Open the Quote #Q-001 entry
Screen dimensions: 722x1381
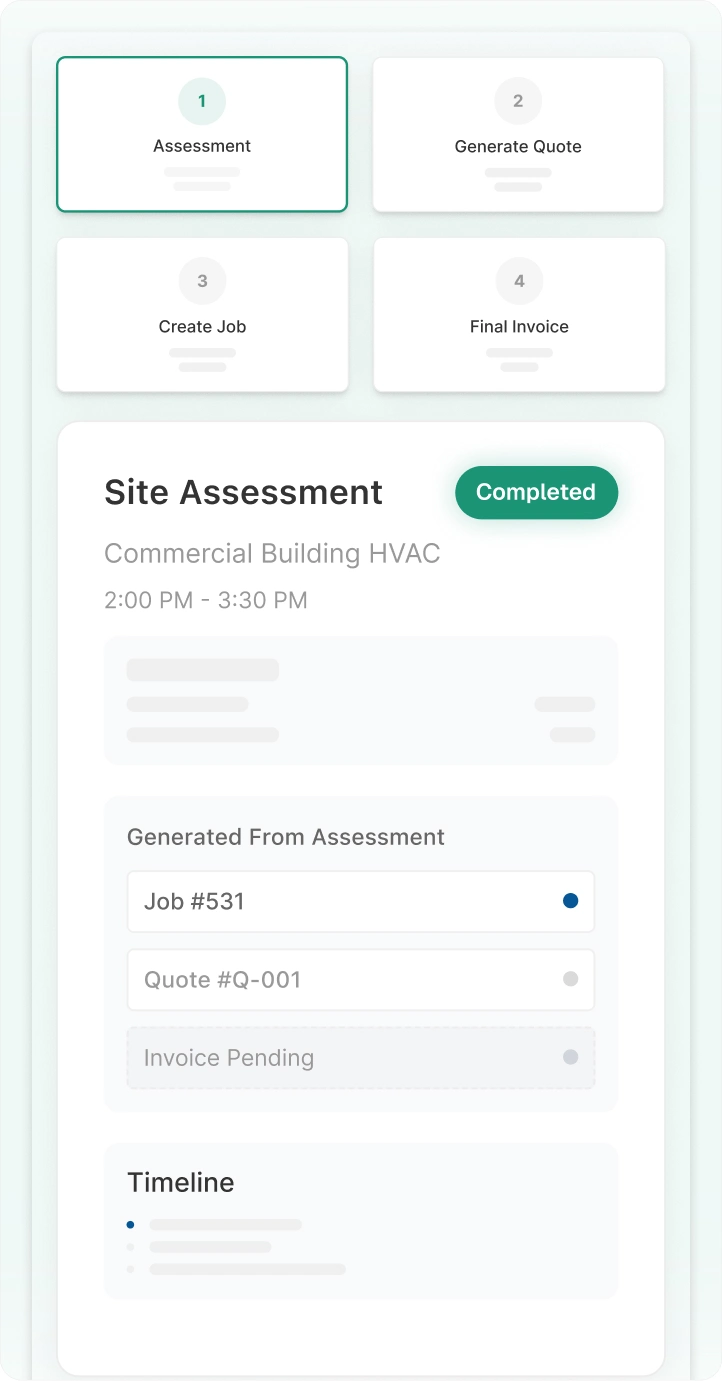click(360, 979)
